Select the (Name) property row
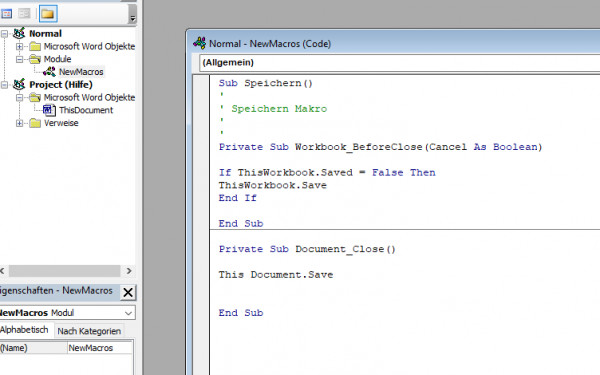The image size is (600, 375). [67, 348]
